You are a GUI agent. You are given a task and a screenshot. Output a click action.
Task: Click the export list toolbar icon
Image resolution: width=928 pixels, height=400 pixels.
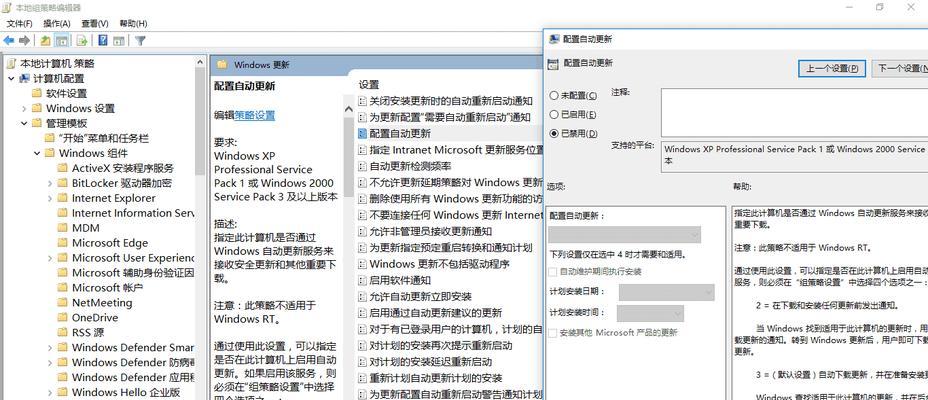click(x=82, y=41)
